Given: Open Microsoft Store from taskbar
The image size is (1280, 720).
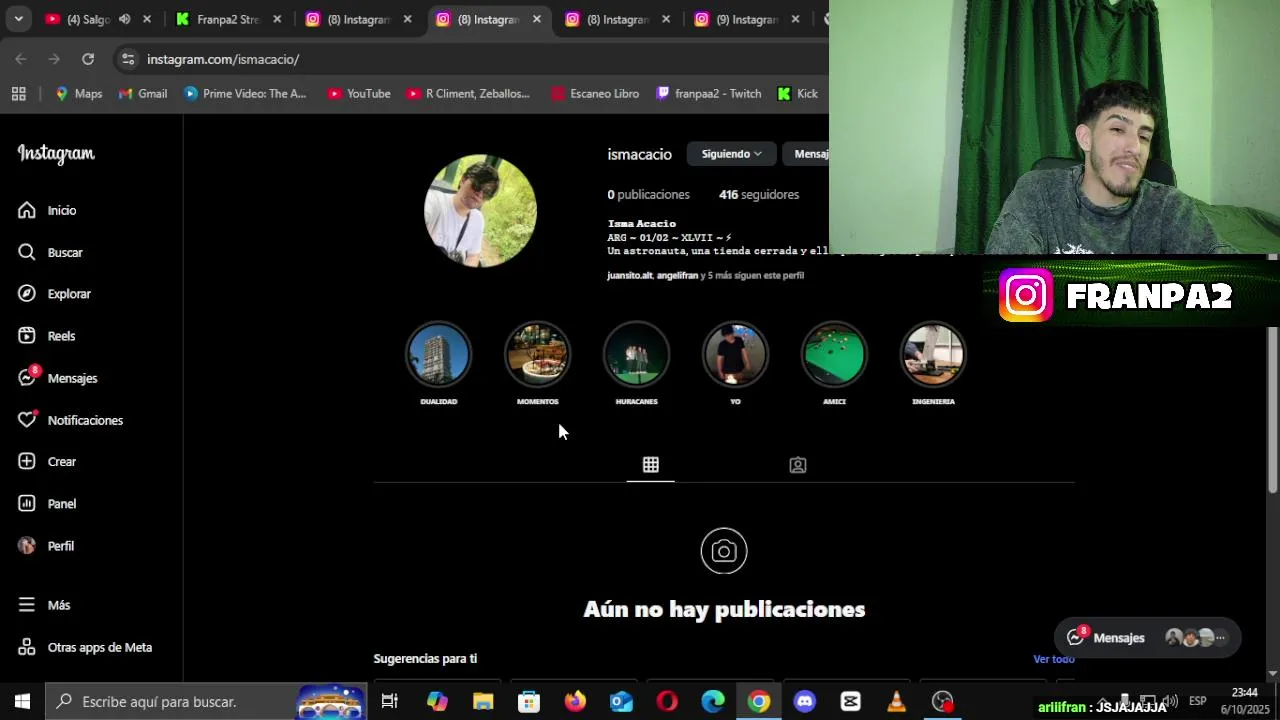Looking at the screenshot, I should click(x=529, y=702).
